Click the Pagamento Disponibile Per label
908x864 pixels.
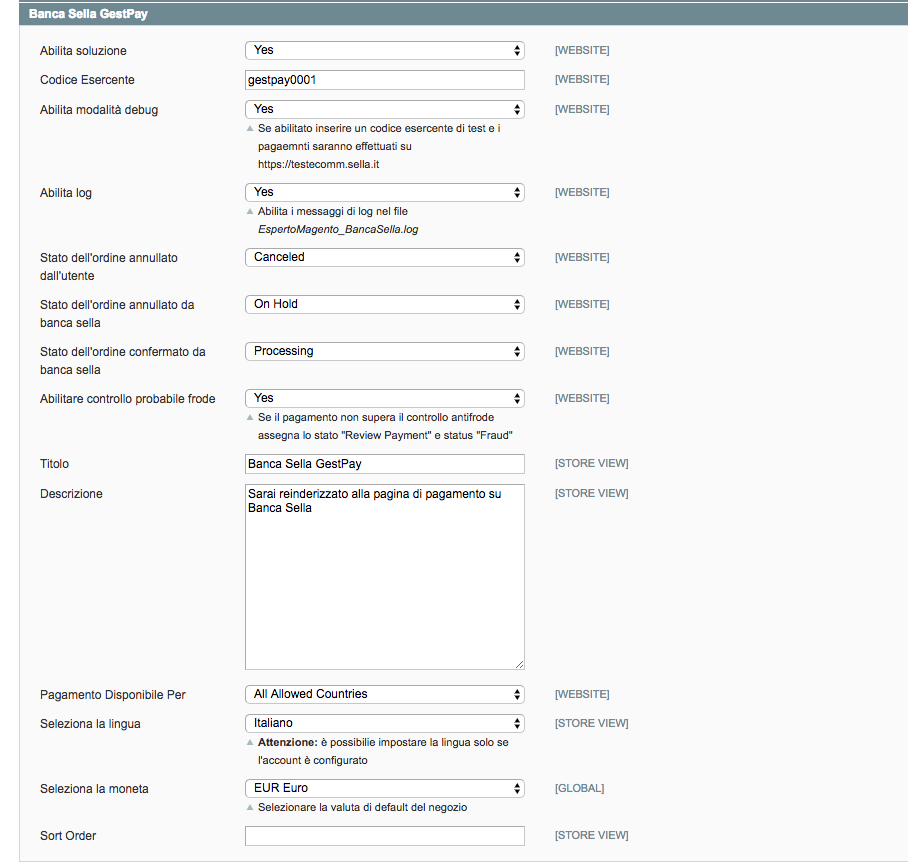point(113,695)
